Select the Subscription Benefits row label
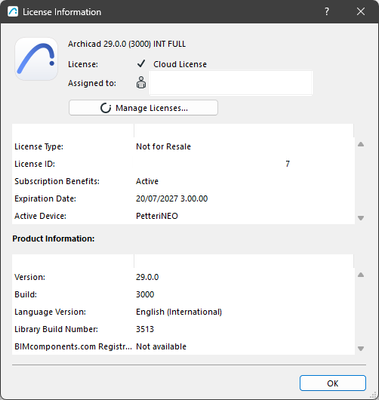The height and width of the screenshot is (400, 379). coord(57,181)
